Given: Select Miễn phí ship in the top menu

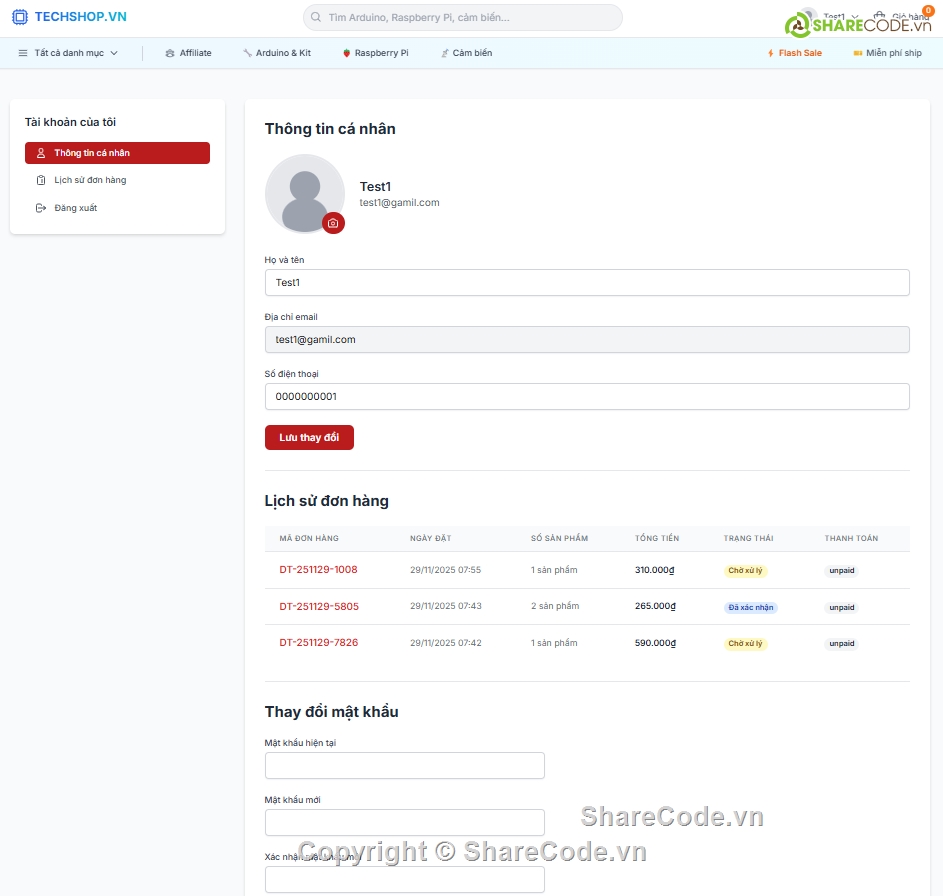Looking at the screenshot, I should [888, 52].
